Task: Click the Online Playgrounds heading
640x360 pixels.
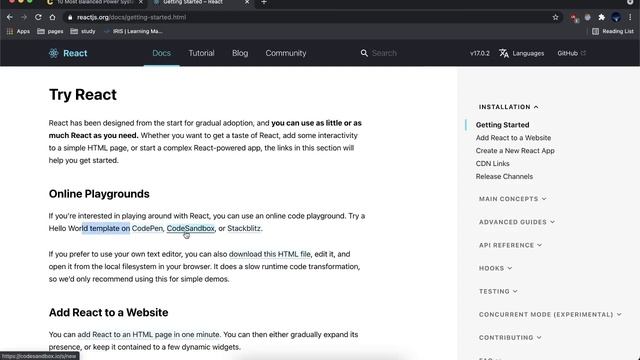Action: [x=99, y=194]
